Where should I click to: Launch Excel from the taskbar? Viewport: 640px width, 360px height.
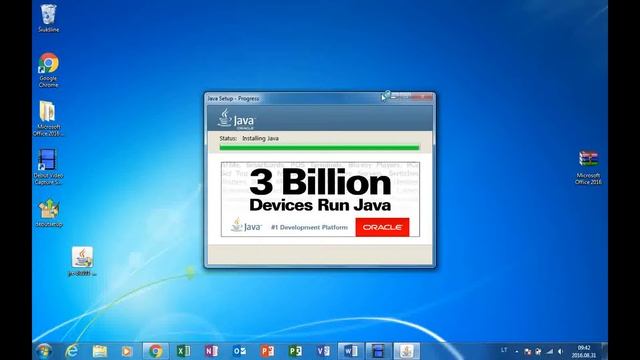183,351
